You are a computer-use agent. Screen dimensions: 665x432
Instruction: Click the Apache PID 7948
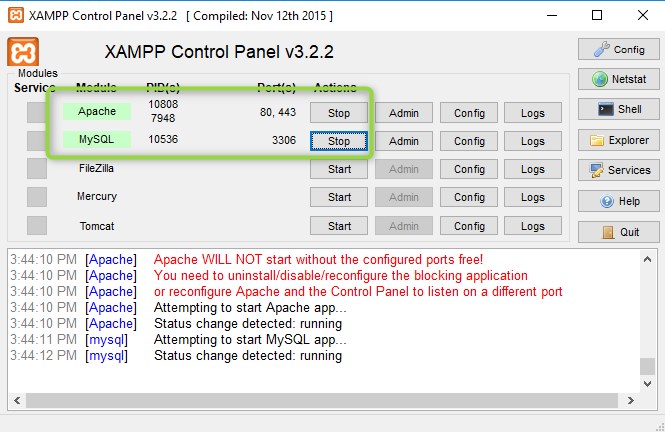163,118
